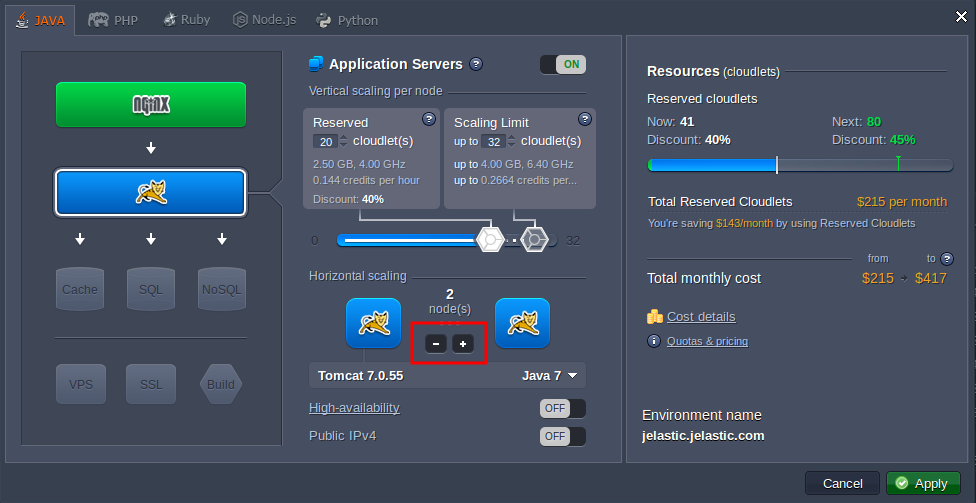
Task: Click the Quotas info icon
Action: point(654,341)
